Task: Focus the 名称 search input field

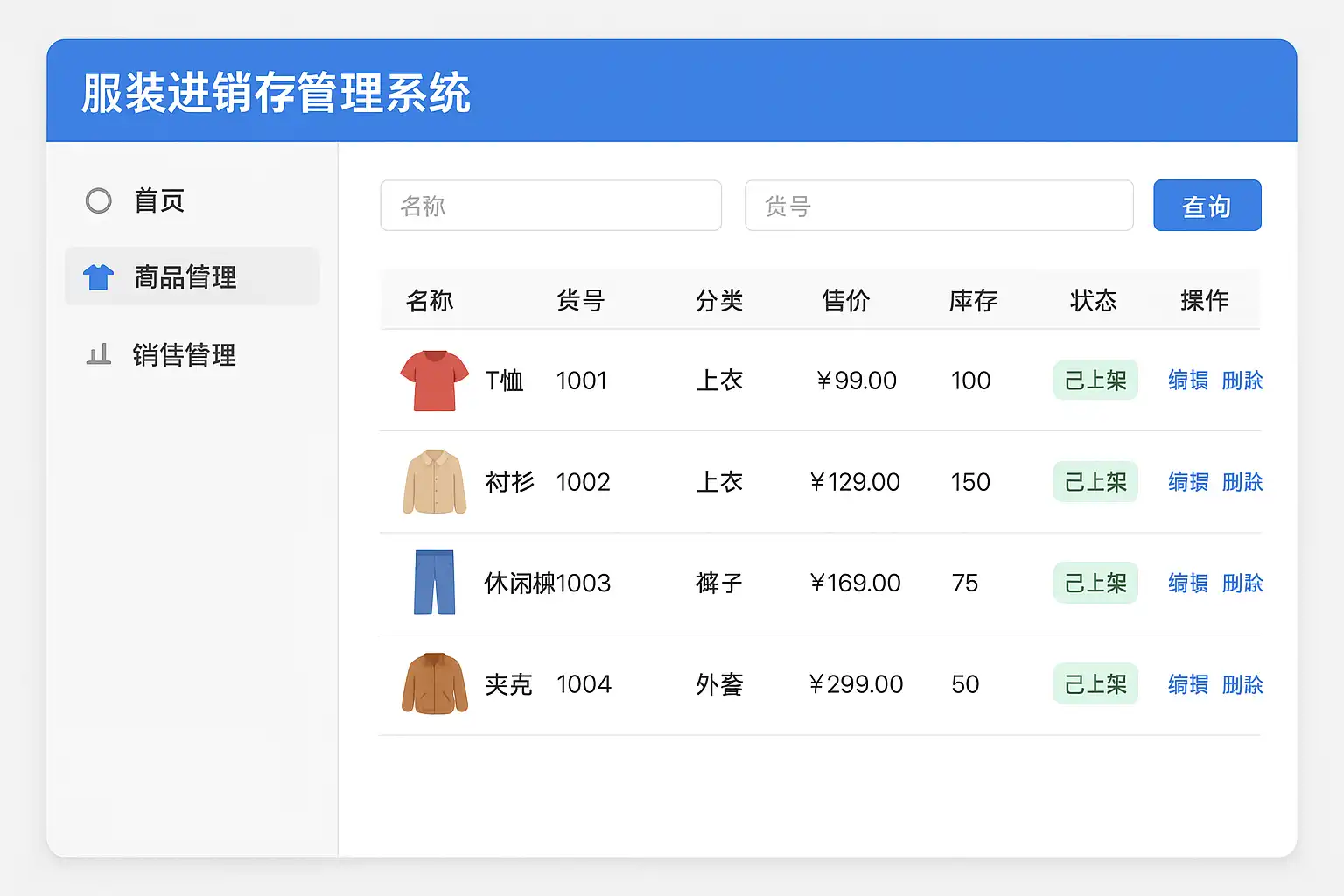Action: [x=551, y=206]
